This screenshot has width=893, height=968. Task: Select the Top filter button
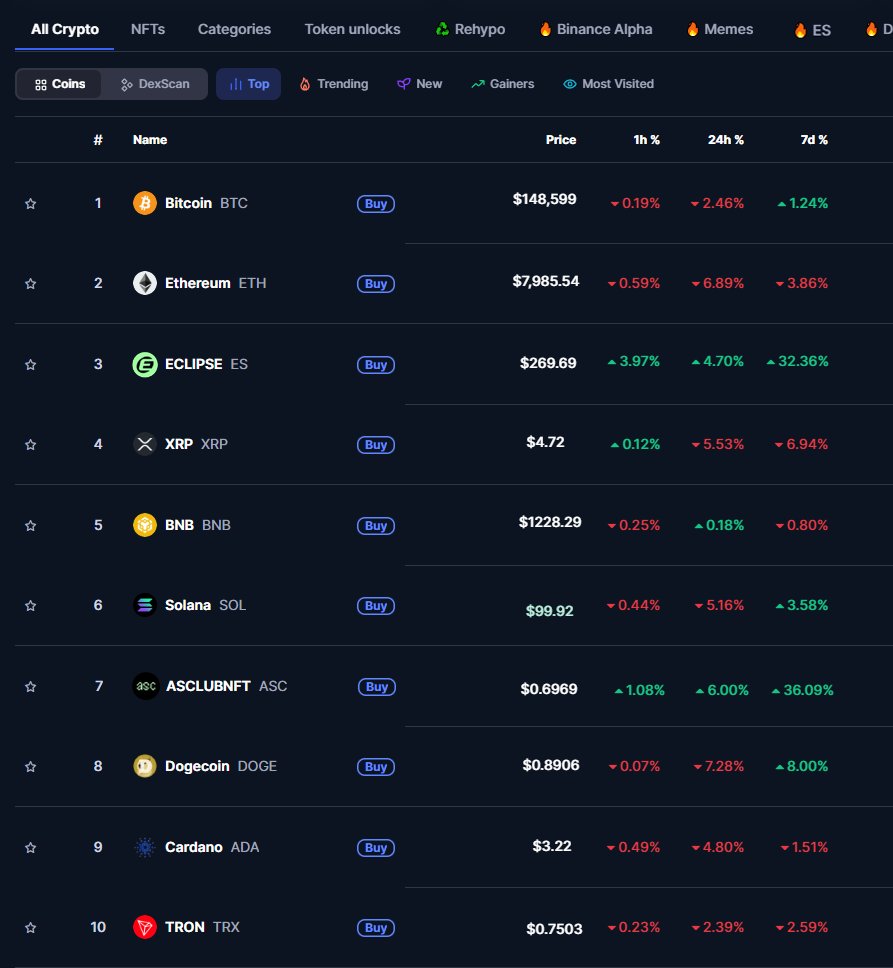(x=249, y=84)
